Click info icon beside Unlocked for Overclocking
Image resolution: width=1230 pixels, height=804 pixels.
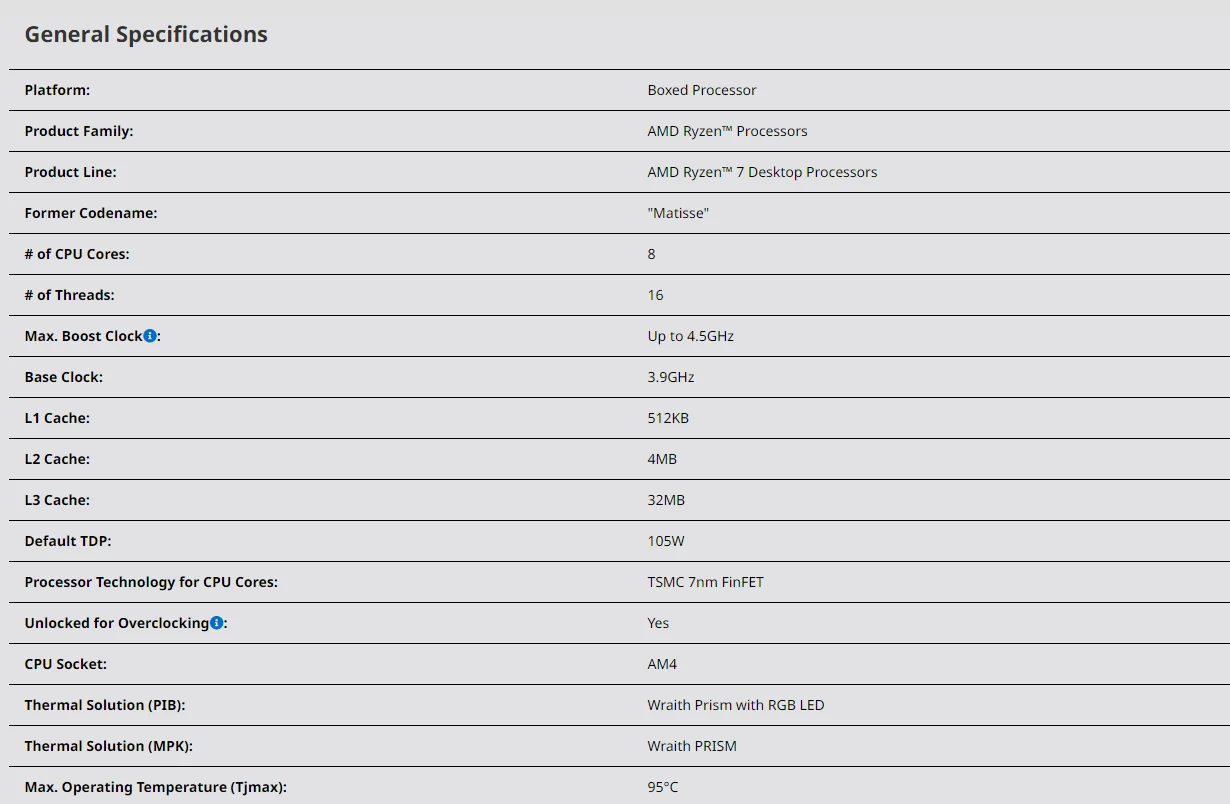point(217,623)
